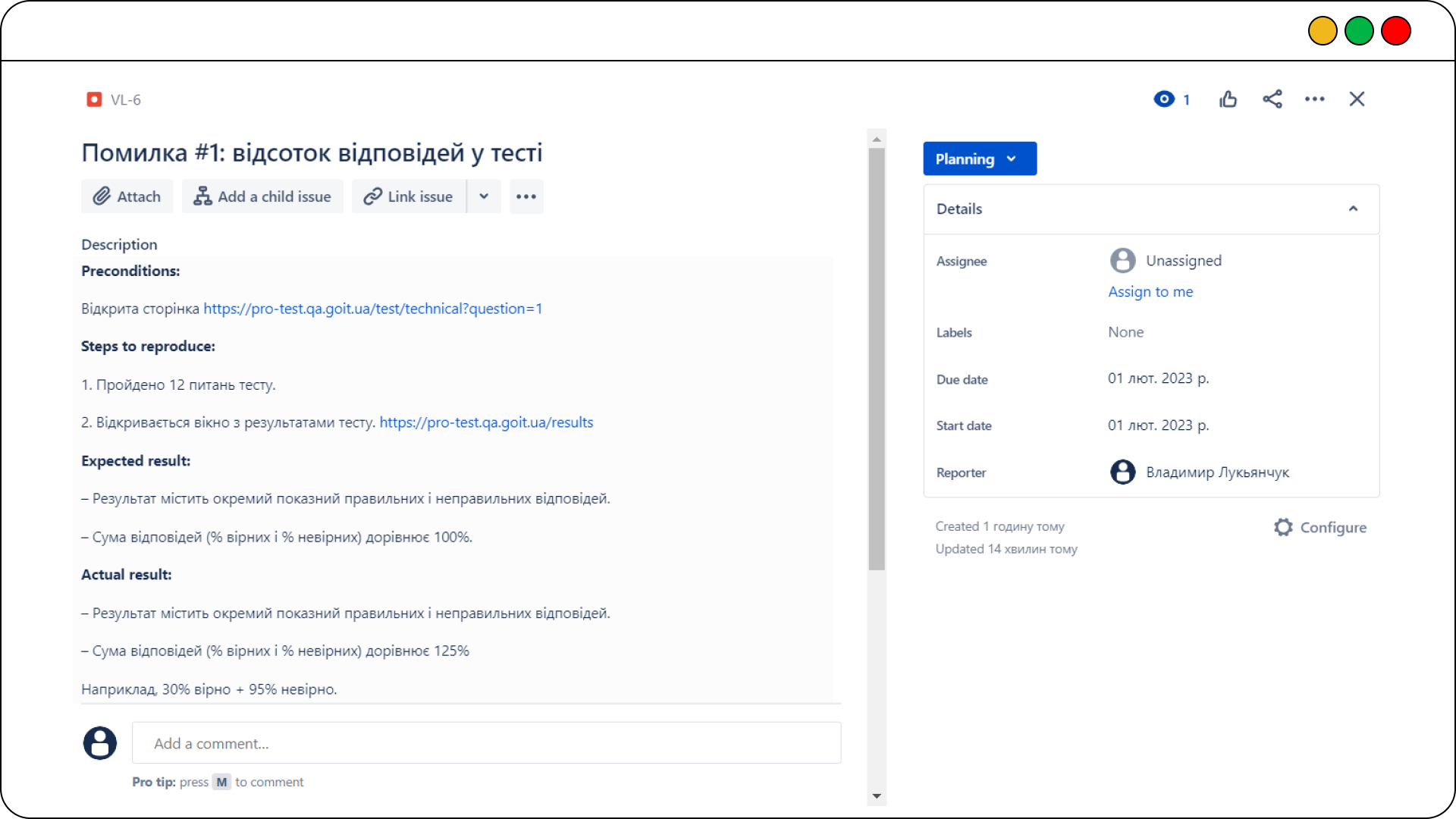Click the line 'Наприклад, 30% вірно + 95% невірно.'
The width and height of the screenshot is (1456, 819).
[209, 689]
